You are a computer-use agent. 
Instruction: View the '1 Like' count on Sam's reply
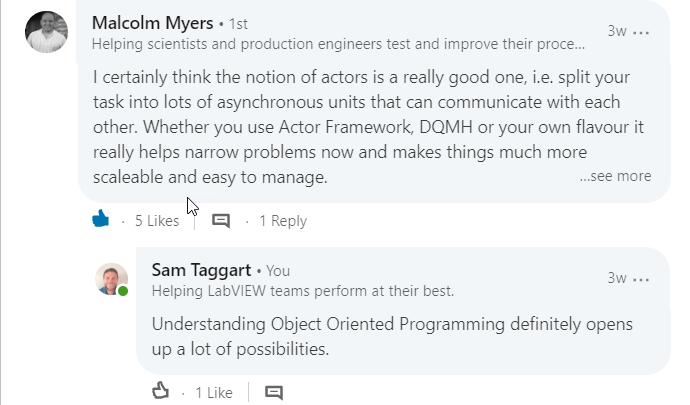[214, 393]
